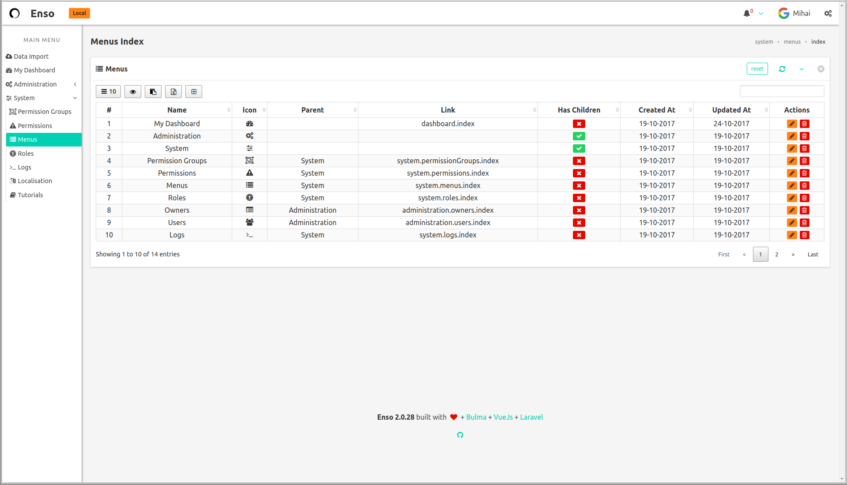Viewport: 847px width, 485px height.
Task: Open Permission Groups in sidebar
Action: tap(41, 112)
